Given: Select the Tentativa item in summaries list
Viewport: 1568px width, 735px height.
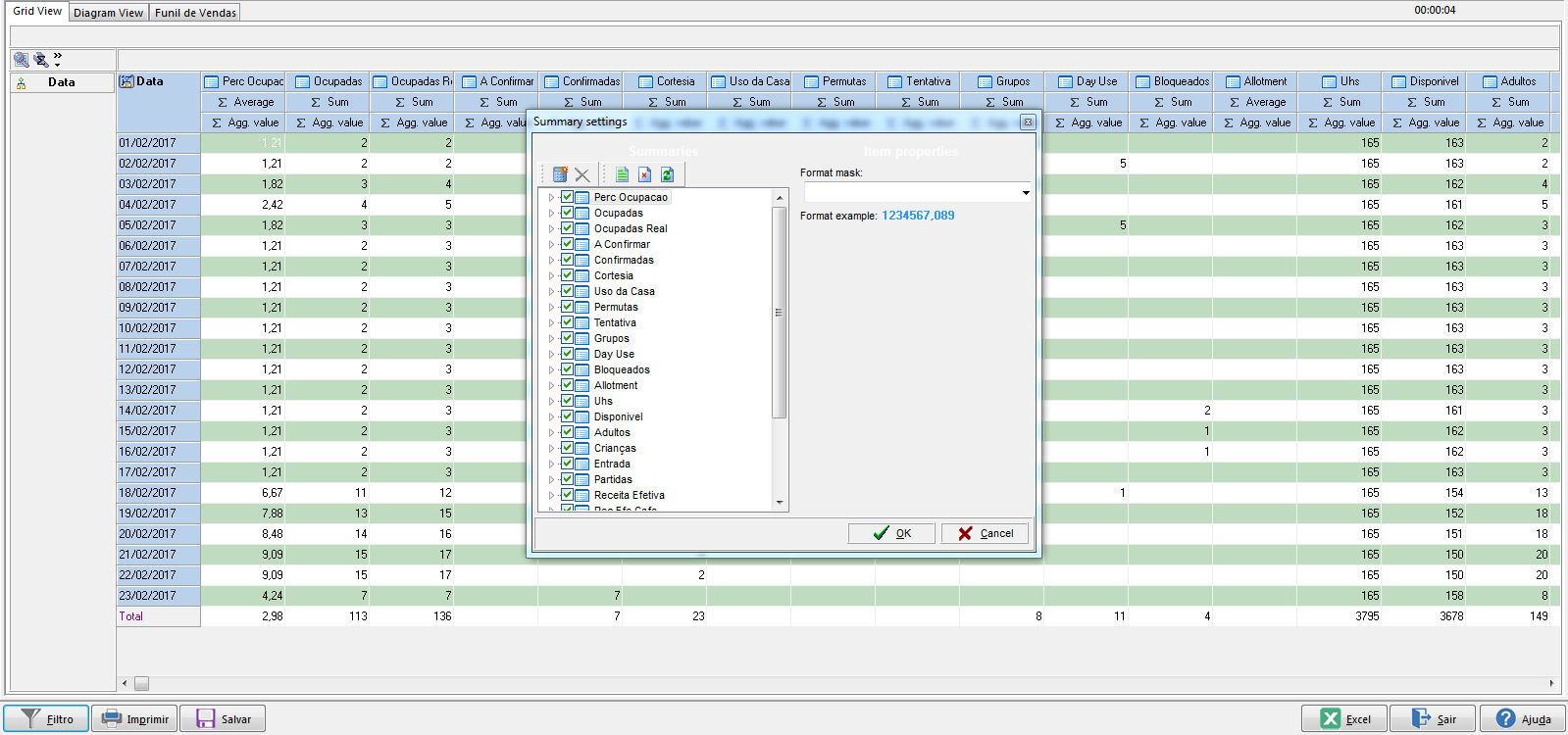Looking at the screenshot, I should [x=615, y=322].
